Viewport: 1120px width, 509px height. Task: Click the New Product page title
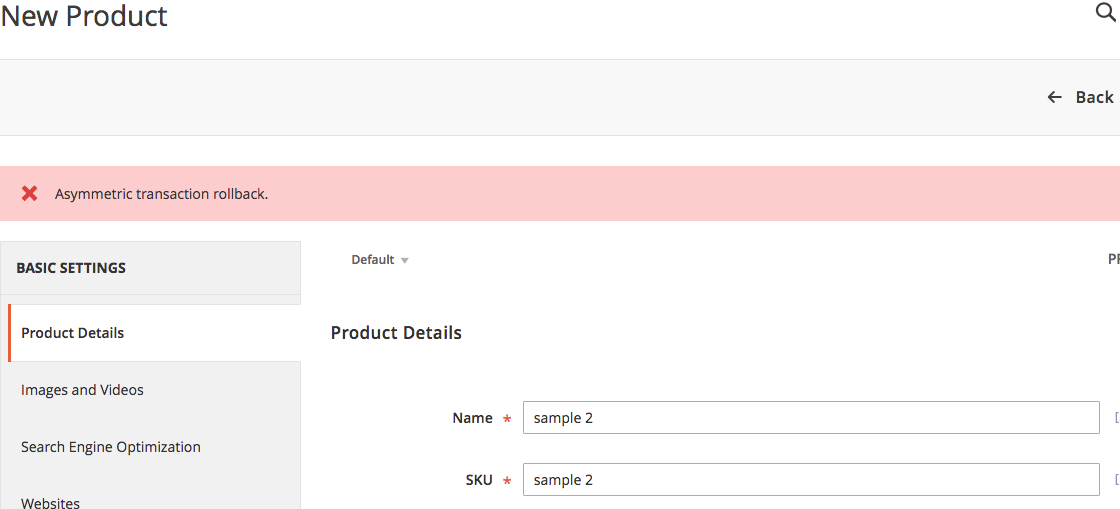pos(84,16)
